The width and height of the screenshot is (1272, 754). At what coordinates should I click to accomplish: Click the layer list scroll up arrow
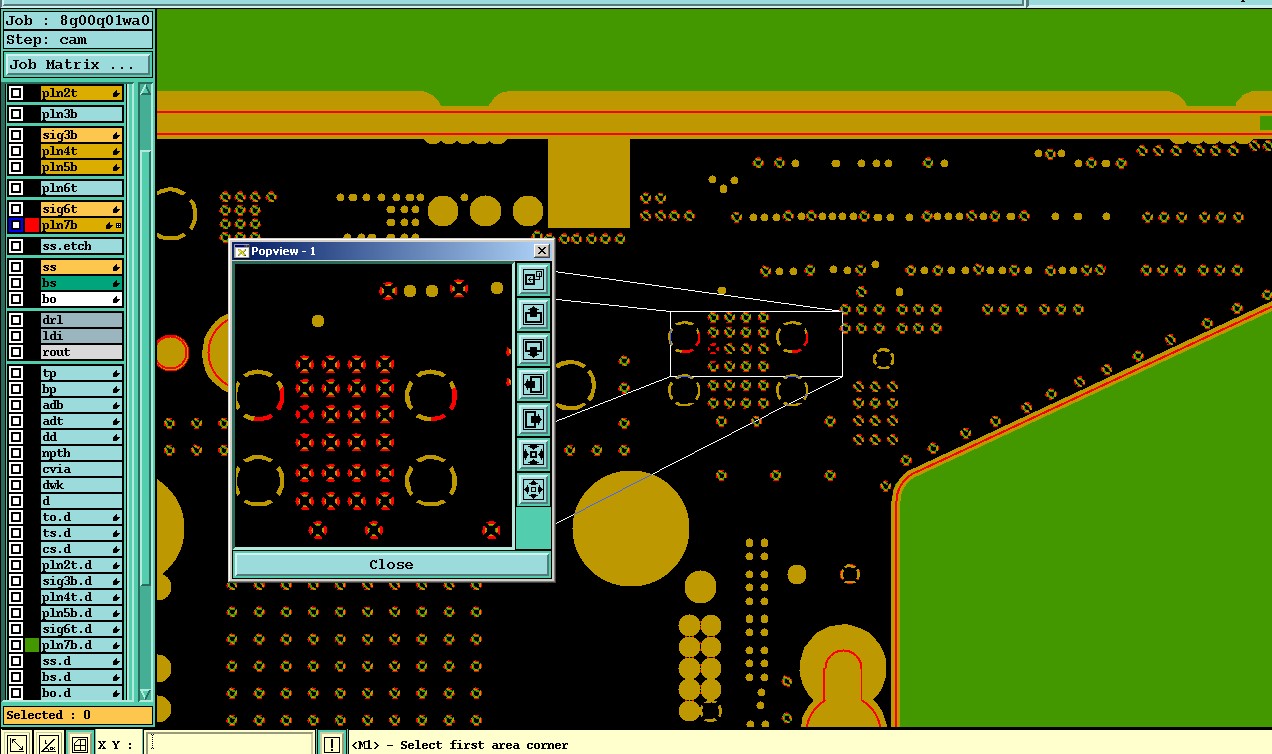[146, 90]
